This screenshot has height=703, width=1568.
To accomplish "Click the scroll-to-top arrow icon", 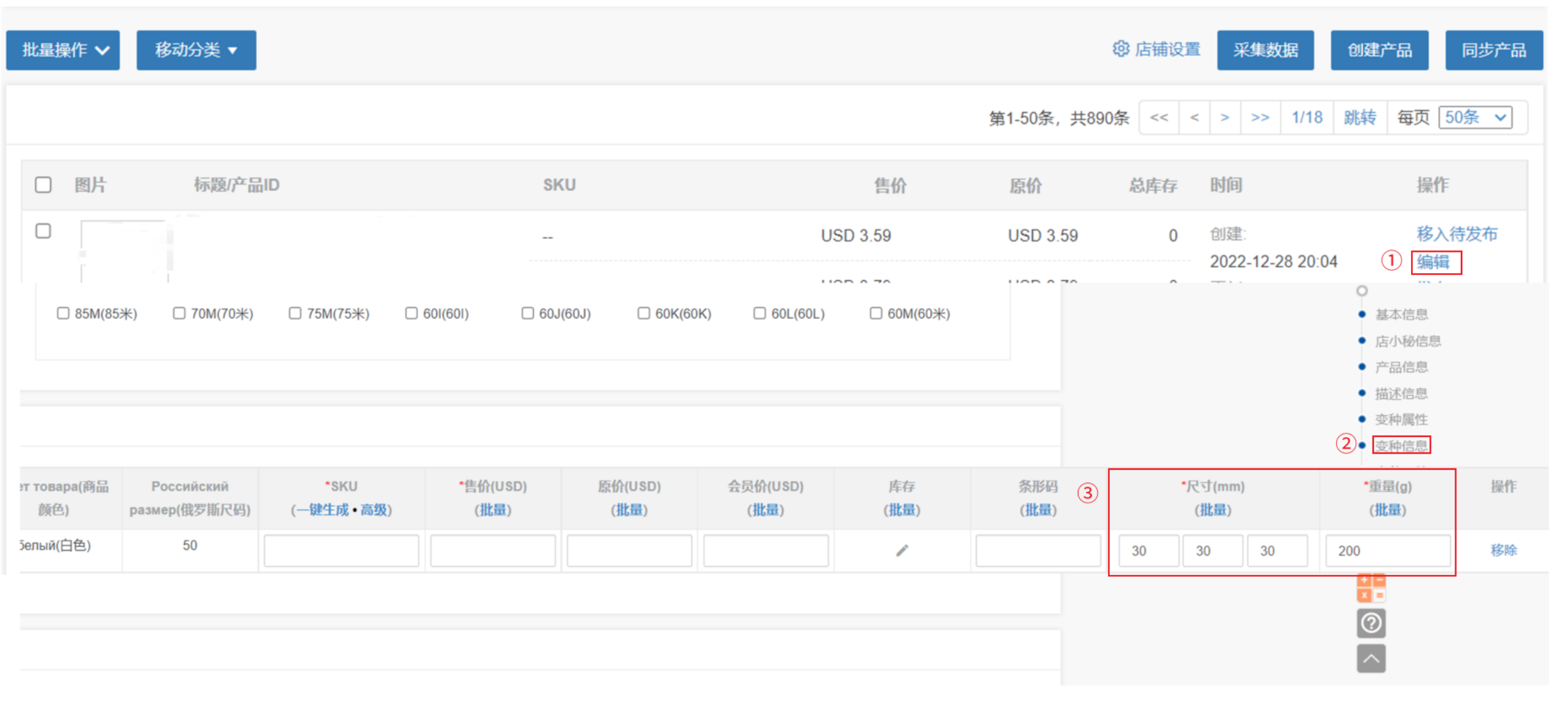I will 1371,658.
